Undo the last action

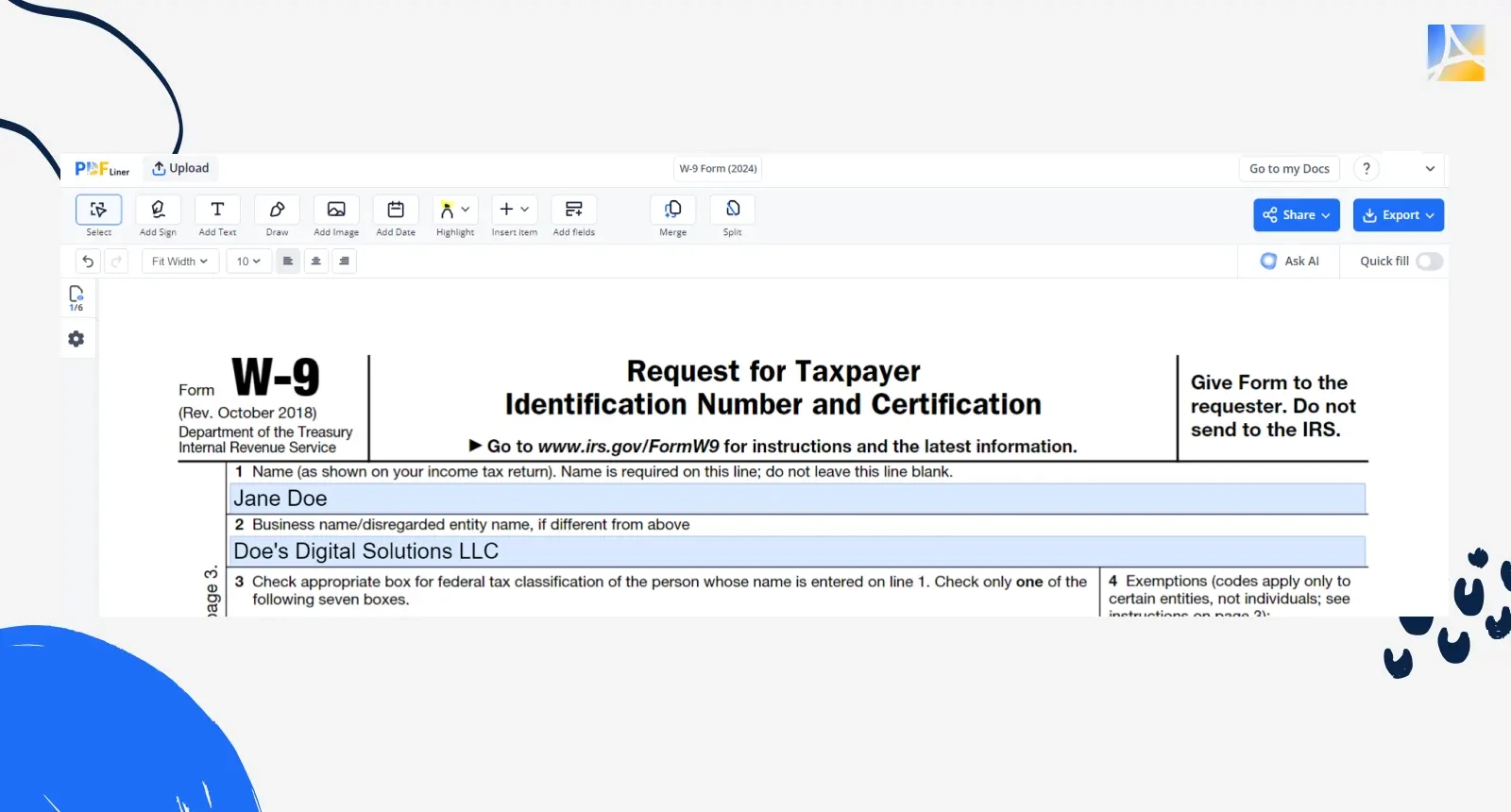point(88,262)
